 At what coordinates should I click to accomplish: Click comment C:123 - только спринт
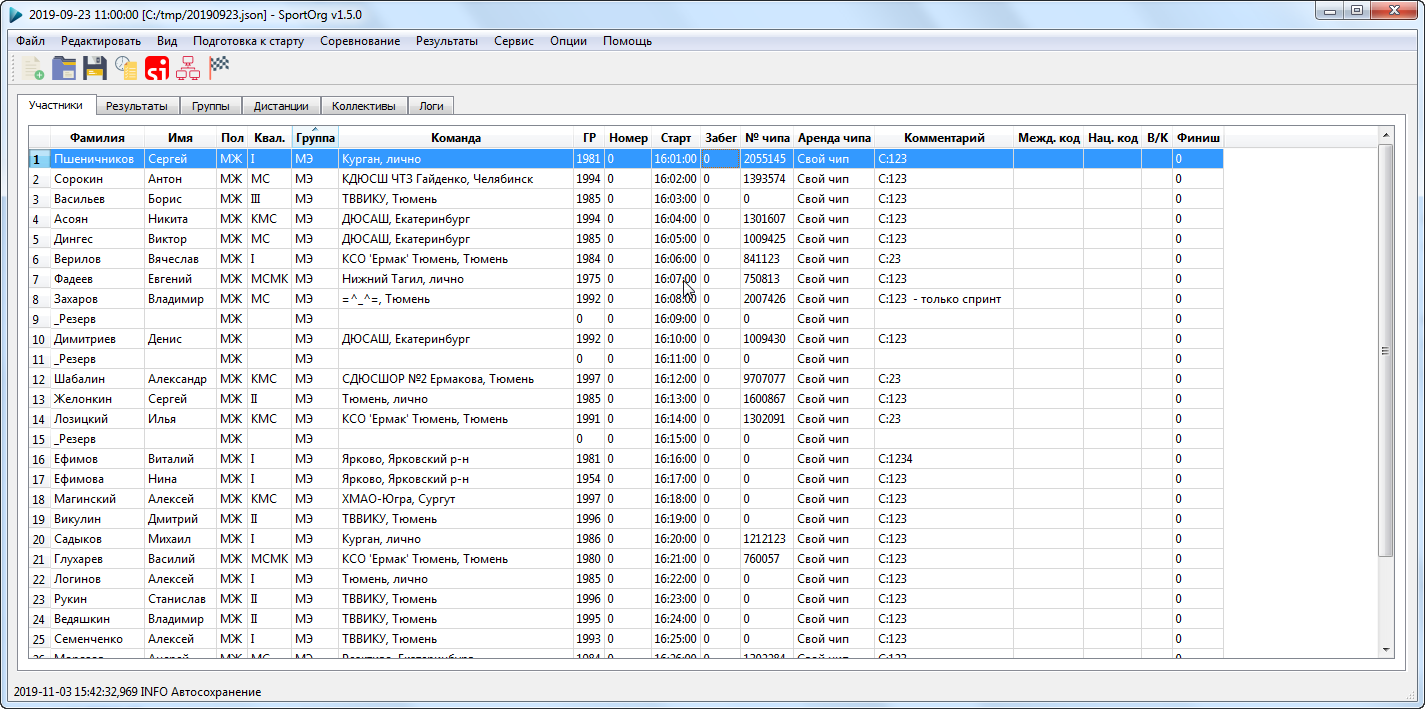tap(944, 299)
